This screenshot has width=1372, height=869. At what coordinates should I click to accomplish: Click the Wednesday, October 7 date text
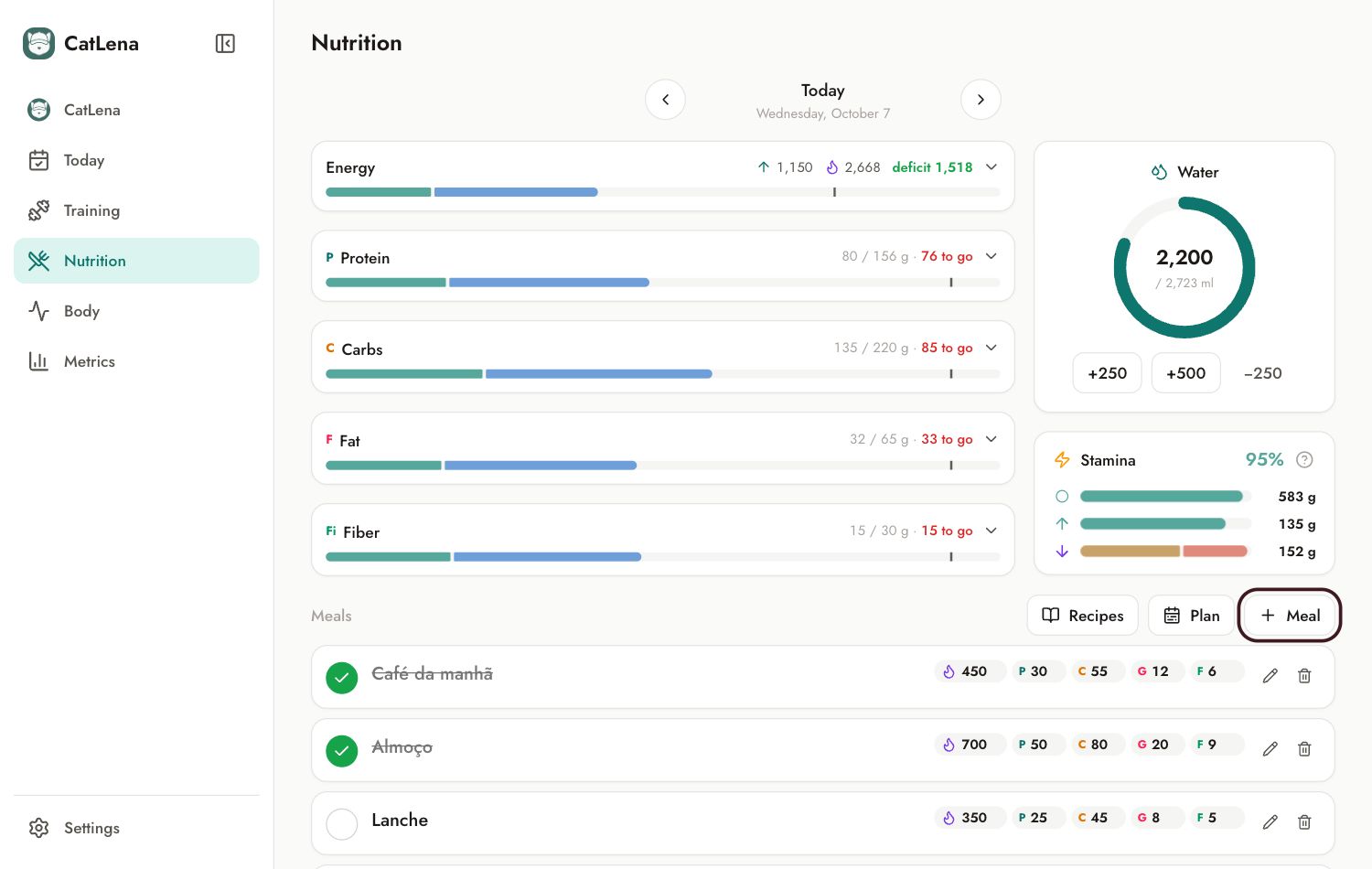823,113
